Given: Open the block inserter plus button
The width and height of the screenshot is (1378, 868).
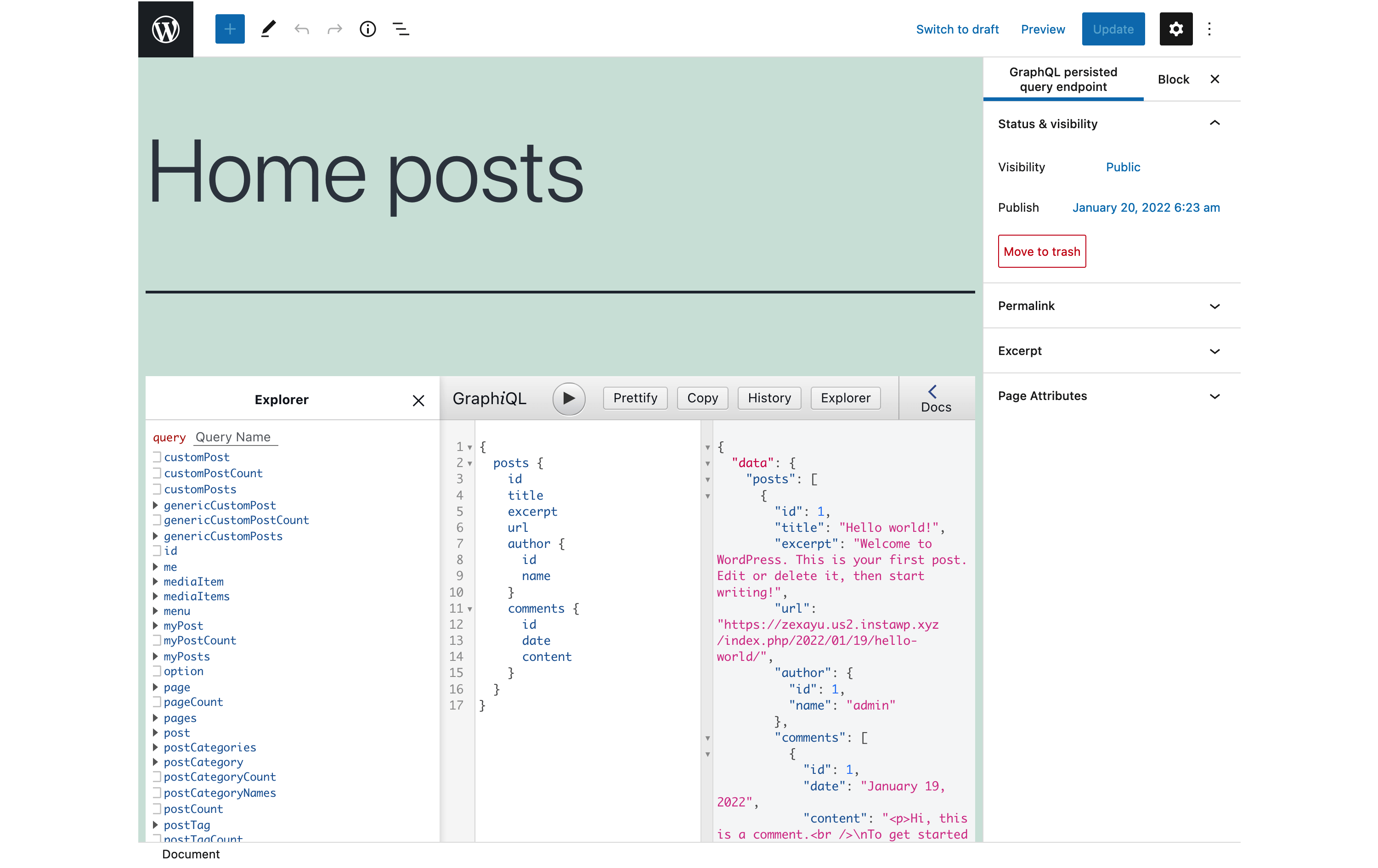Looking at the screenshot, I should click(230, 28).
